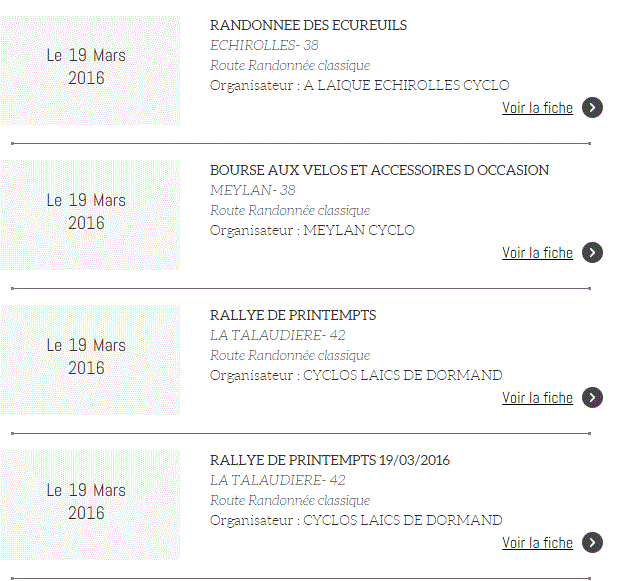
Task: Select the RANDONNEE DES ECUREUILS title
Action: point(308,25)
